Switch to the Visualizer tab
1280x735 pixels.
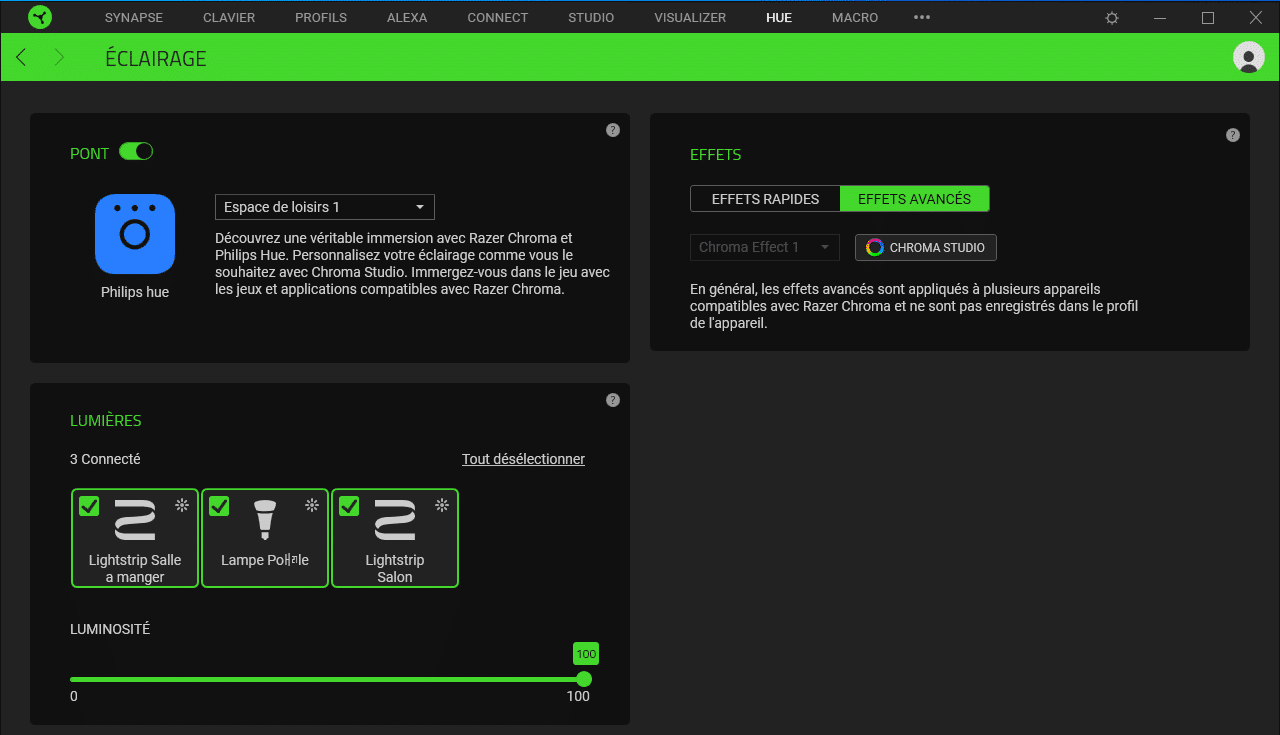pos(690,18)
